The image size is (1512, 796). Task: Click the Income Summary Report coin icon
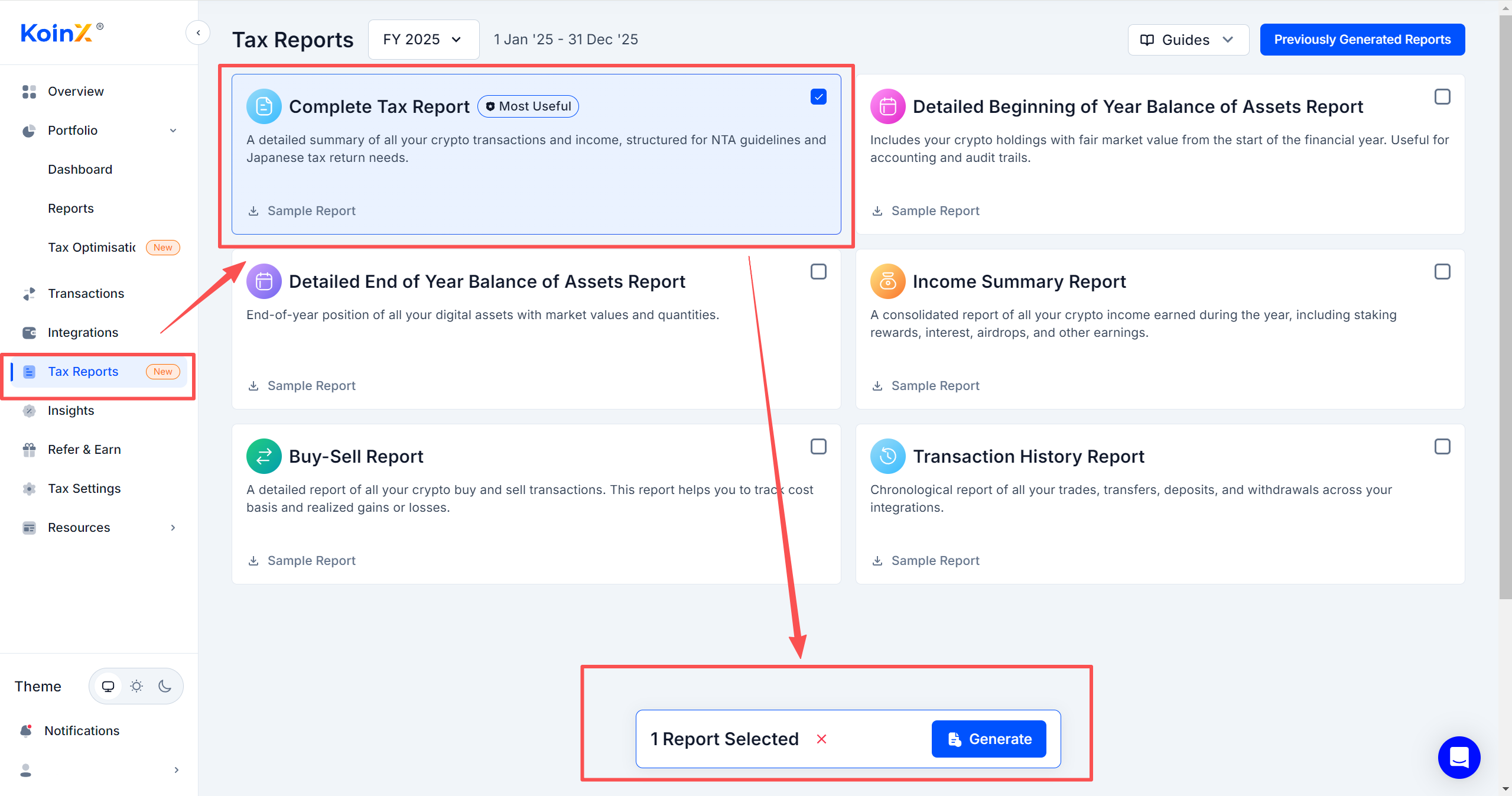887,281
